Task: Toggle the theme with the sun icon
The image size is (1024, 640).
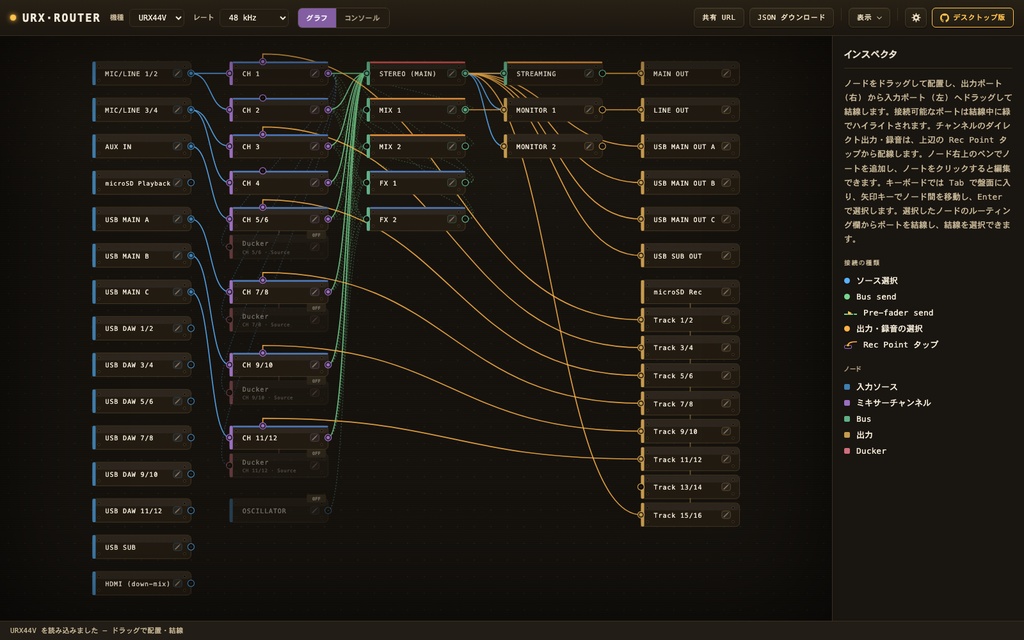Action: [x=916, y=18]
